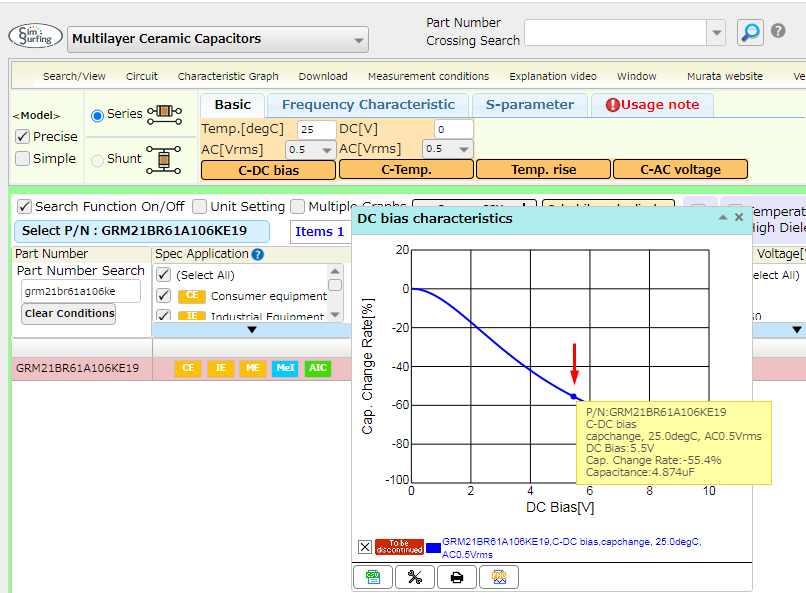Enable the Unit Setting checkbox

tap(199, 207)
